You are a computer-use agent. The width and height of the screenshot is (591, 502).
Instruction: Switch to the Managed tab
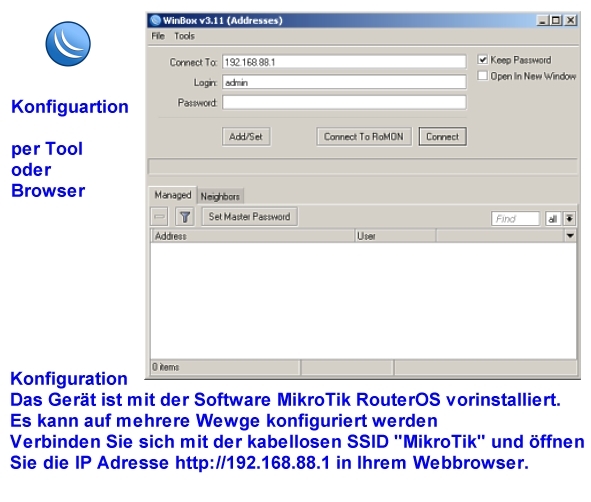(173, 195)
